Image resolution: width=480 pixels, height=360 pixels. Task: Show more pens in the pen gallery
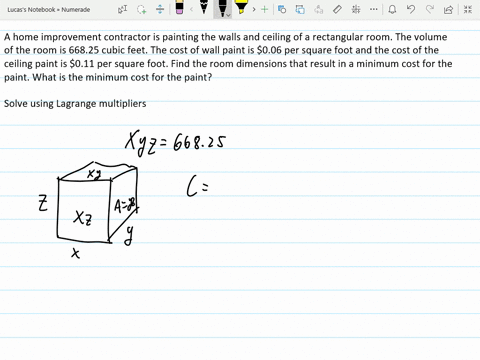tap(254, 9)
